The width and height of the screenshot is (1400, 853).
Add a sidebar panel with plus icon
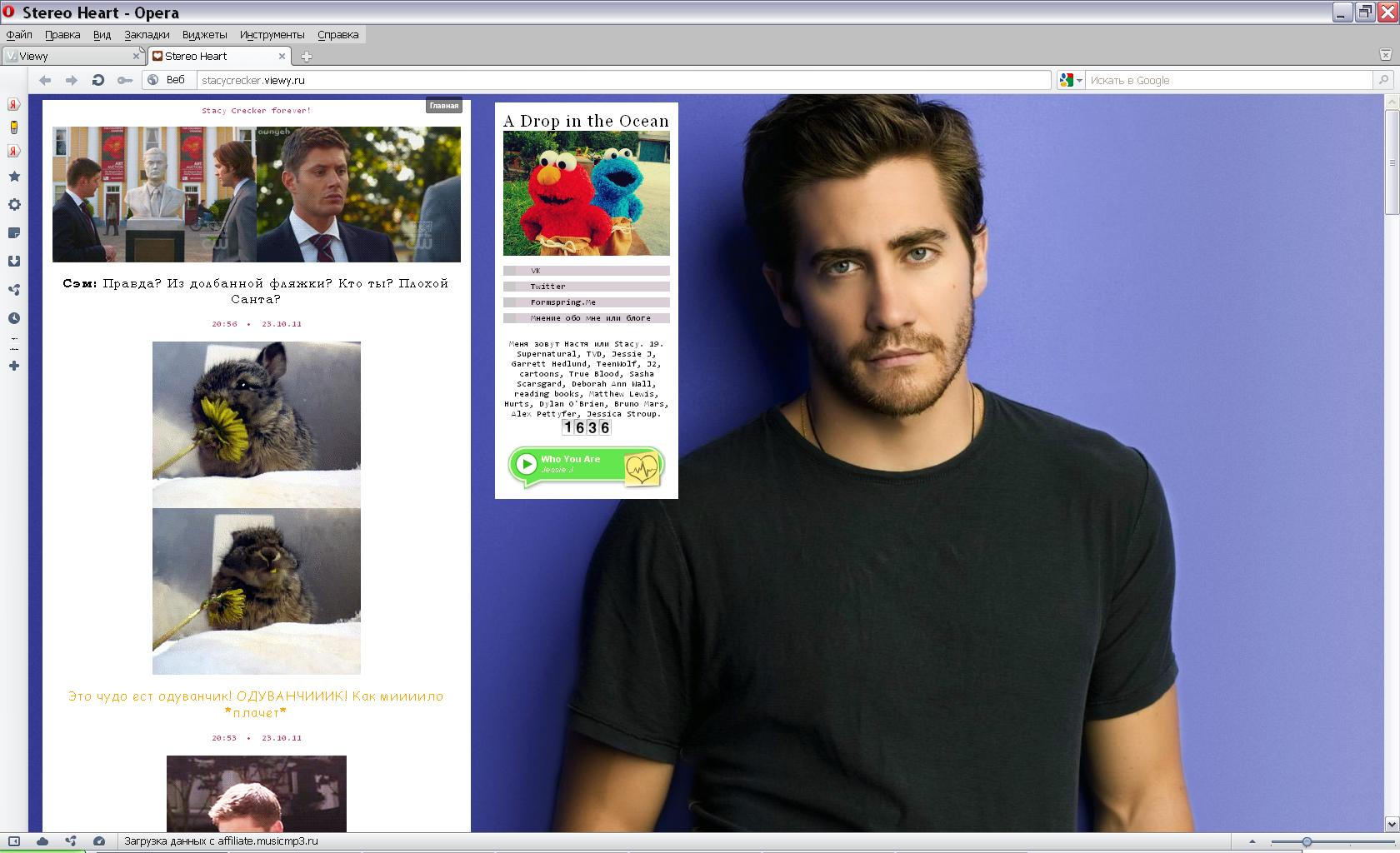coord(14,366)
